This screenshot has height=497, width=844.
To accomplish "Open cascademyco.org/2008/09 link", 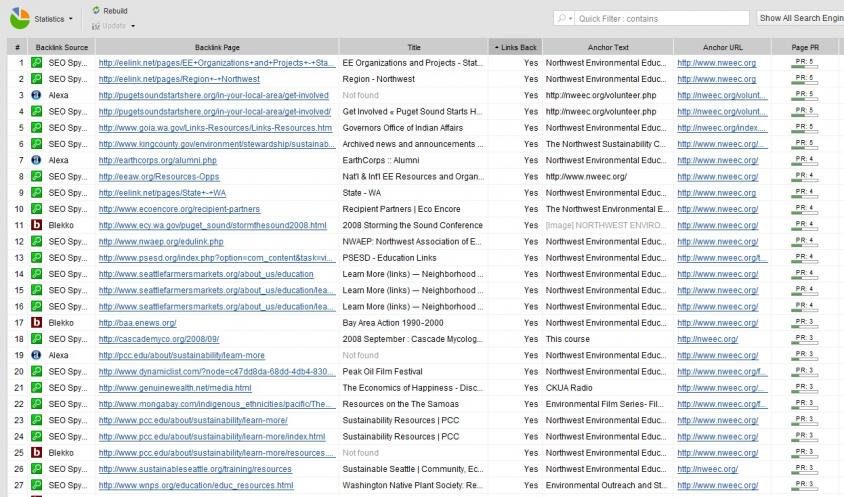I will tap(159, 339).
